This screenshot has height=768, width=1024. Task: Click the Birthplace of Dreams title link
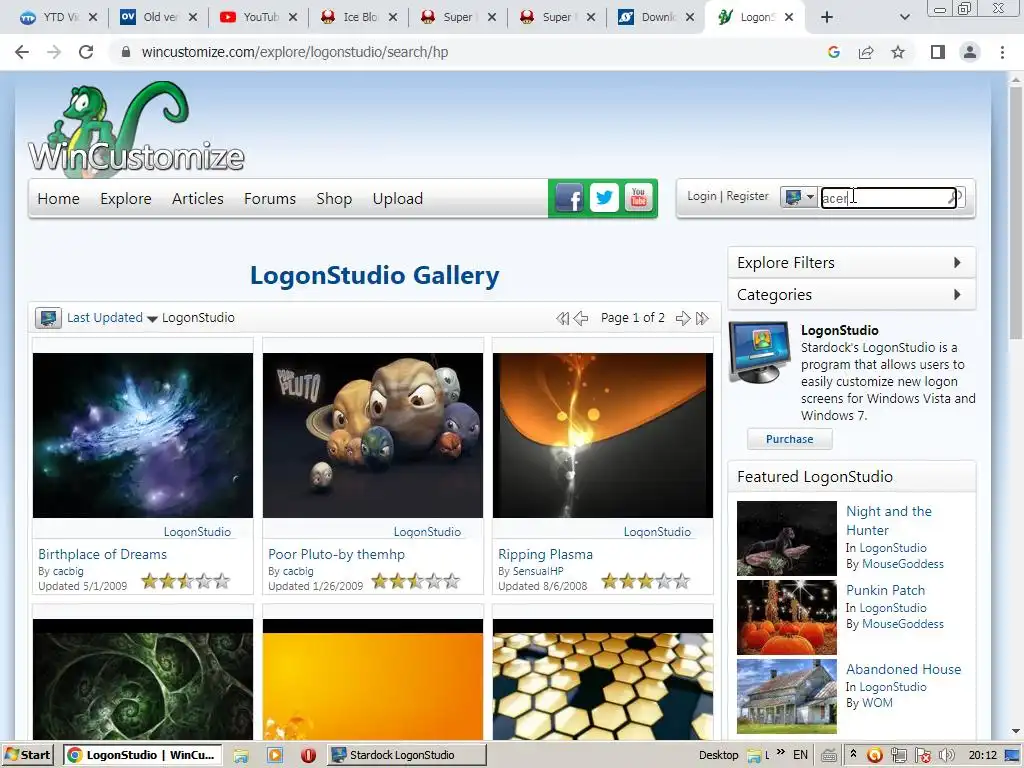(x=103, y=554)
